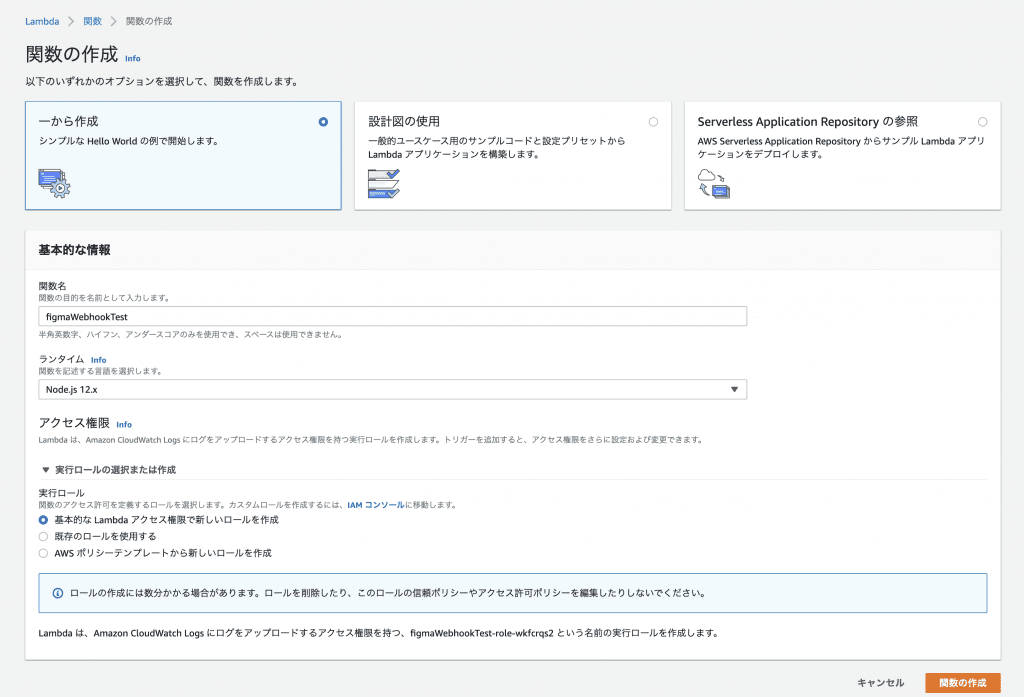The image size is (1024, 697).
Task: Click the キャンセル button
Action: tap(880, 683)
